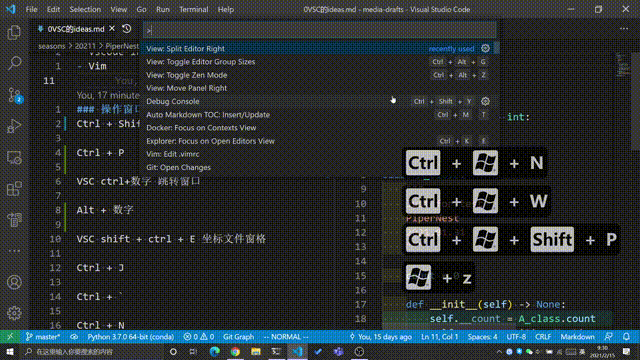Open notifications bell in status bar

tap(626, 337)
